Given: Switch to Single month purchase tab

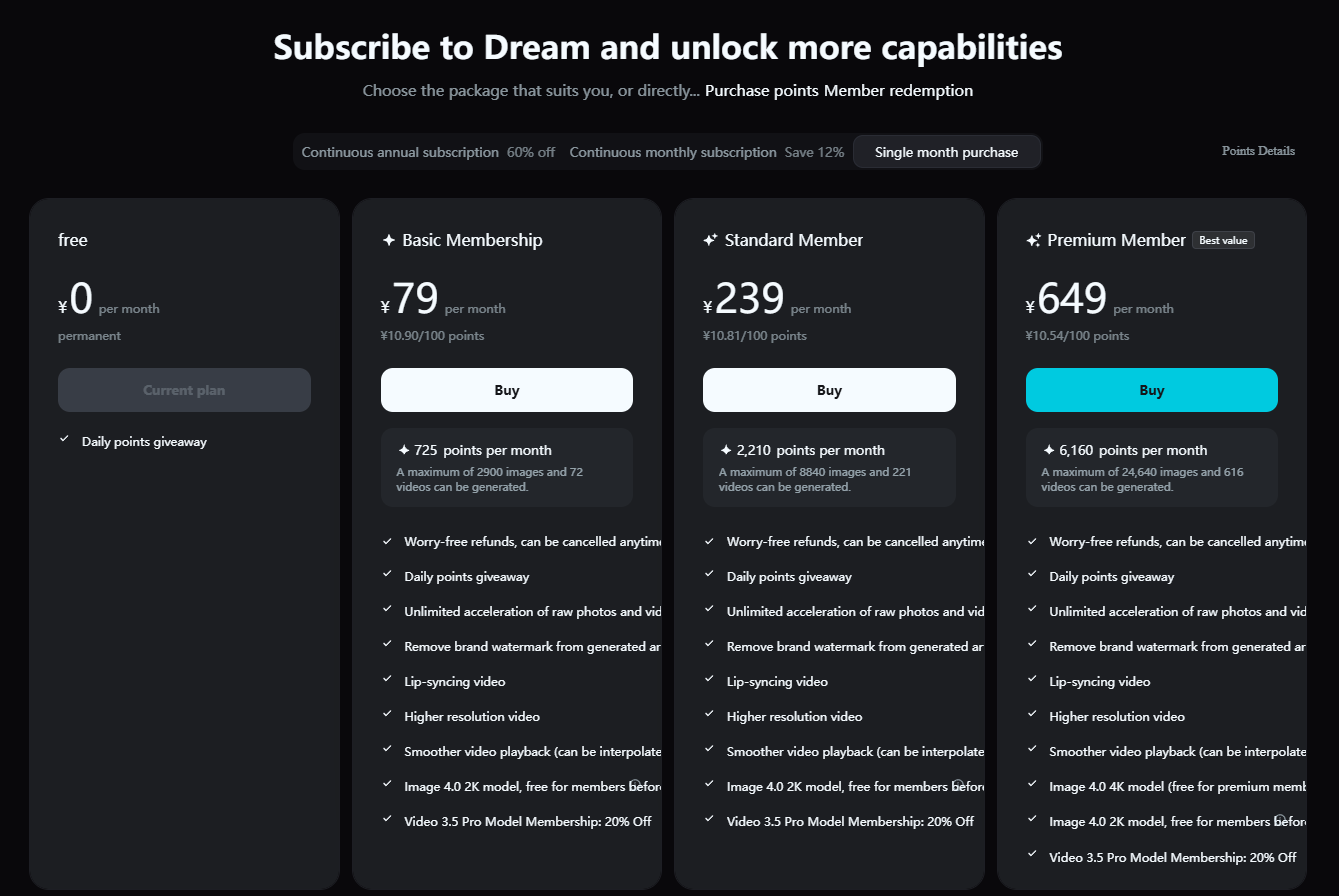Looking at the screenshot, I should (x=946, y=153).
